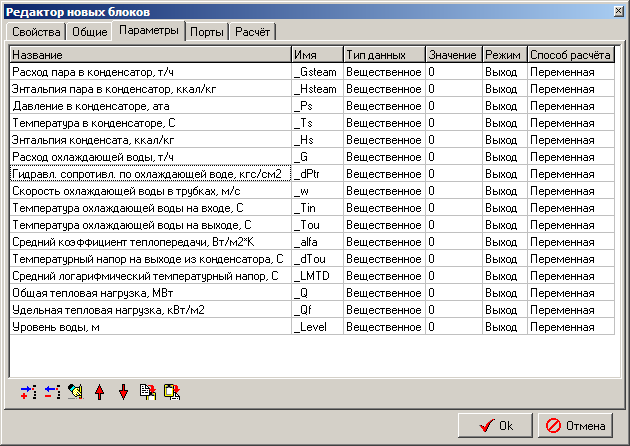Image resolution: width=630 pixels, height=446 pixels.
Task: Move parameter up with red up arrow
Action: click(x=100, y=393)
